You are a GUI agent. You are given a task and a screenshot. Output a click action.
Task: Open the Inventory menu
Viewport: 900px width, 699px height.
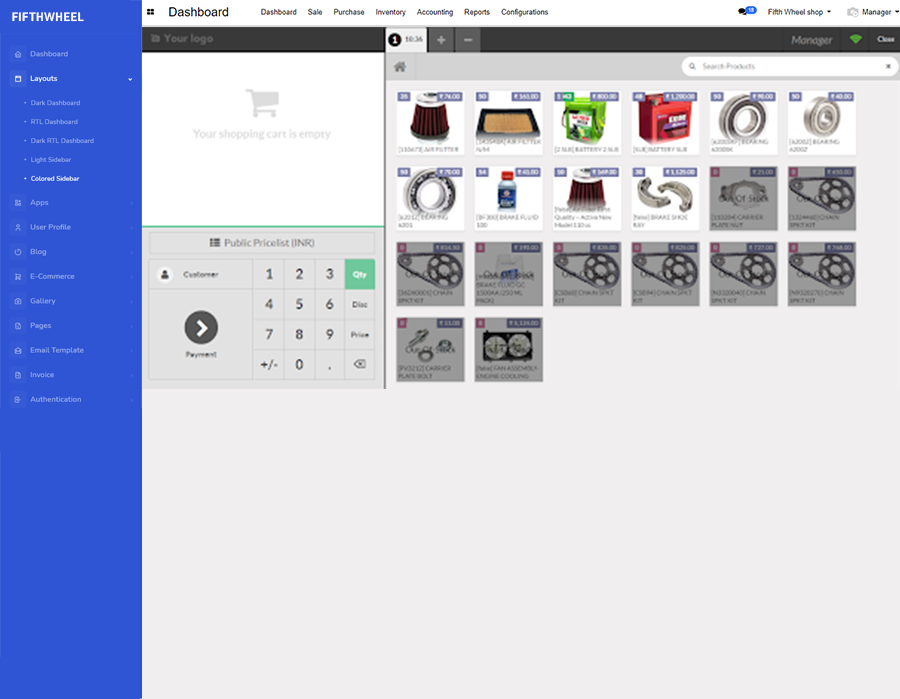pos(390,12)
